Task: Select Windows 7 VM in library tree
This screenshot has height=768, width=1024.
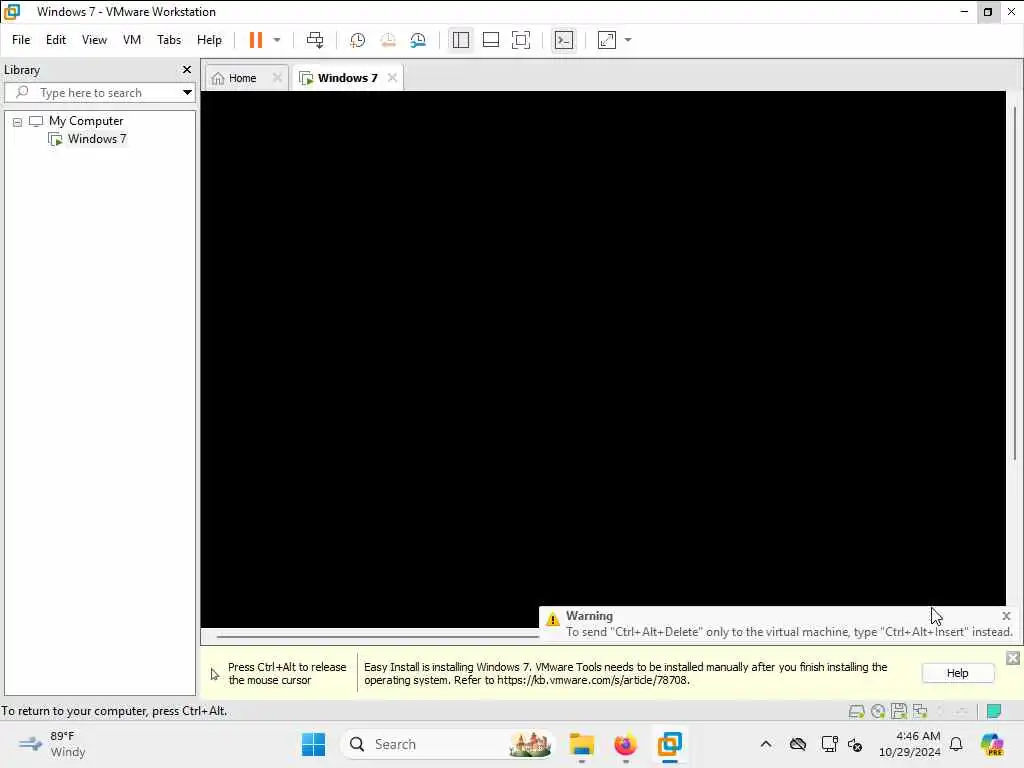Action: pyautogui.click(x=97, y=138)
